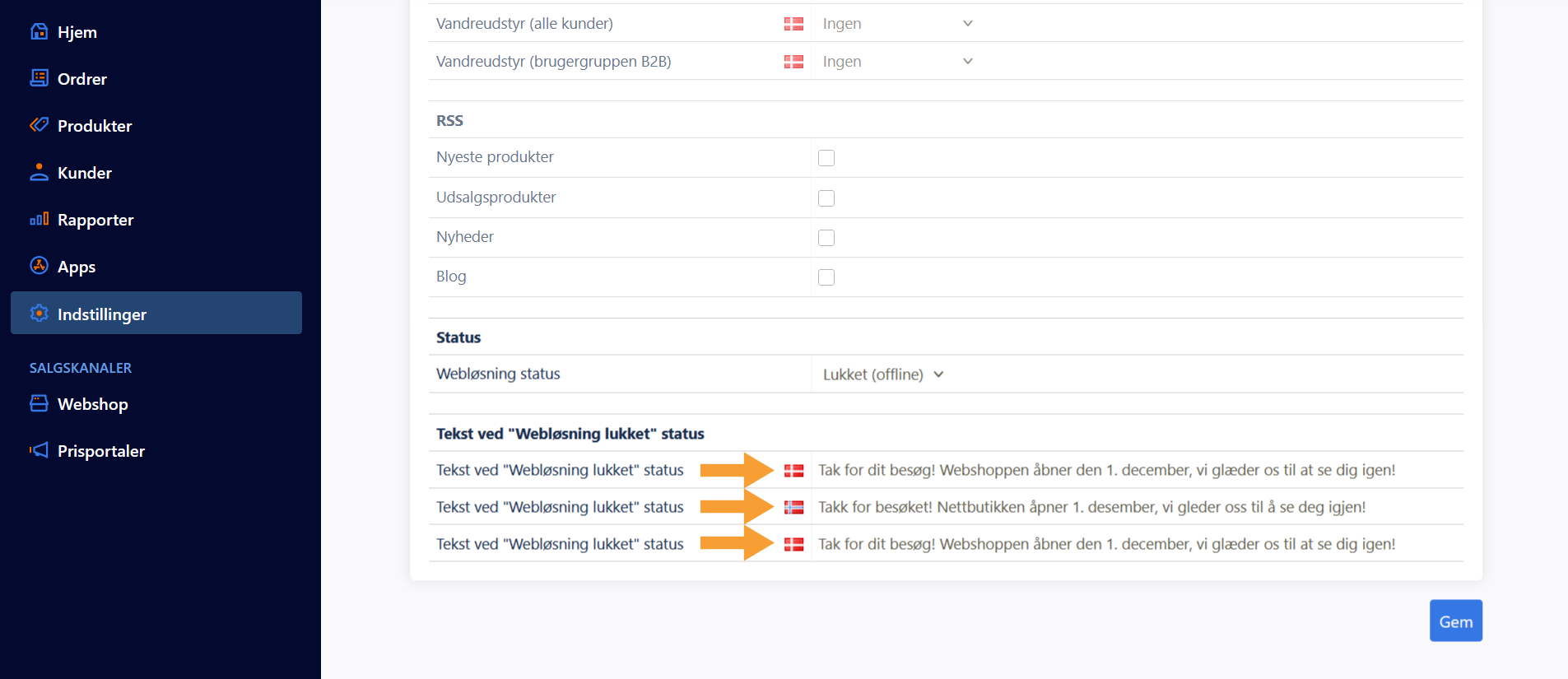Image resolution: width=1568 pixels, height=679 pixels.
Task: Open the Webløsning status dropdown
Action: coord(882,374)
